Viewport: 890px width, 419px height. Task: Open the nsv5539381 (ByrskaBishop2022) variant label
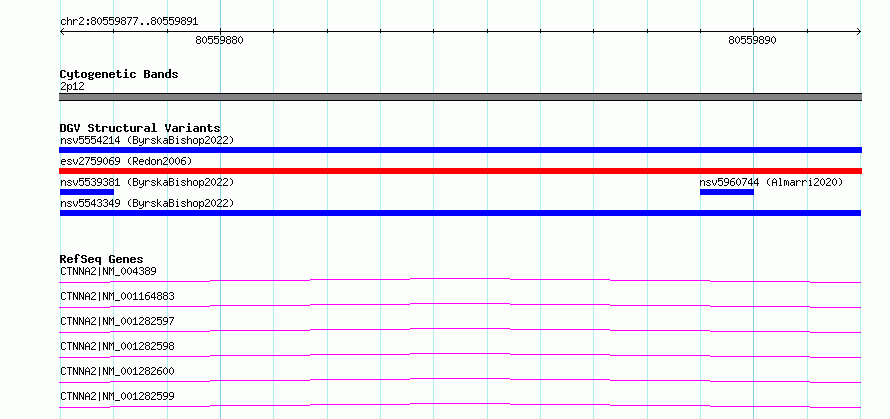coord(147,182)
